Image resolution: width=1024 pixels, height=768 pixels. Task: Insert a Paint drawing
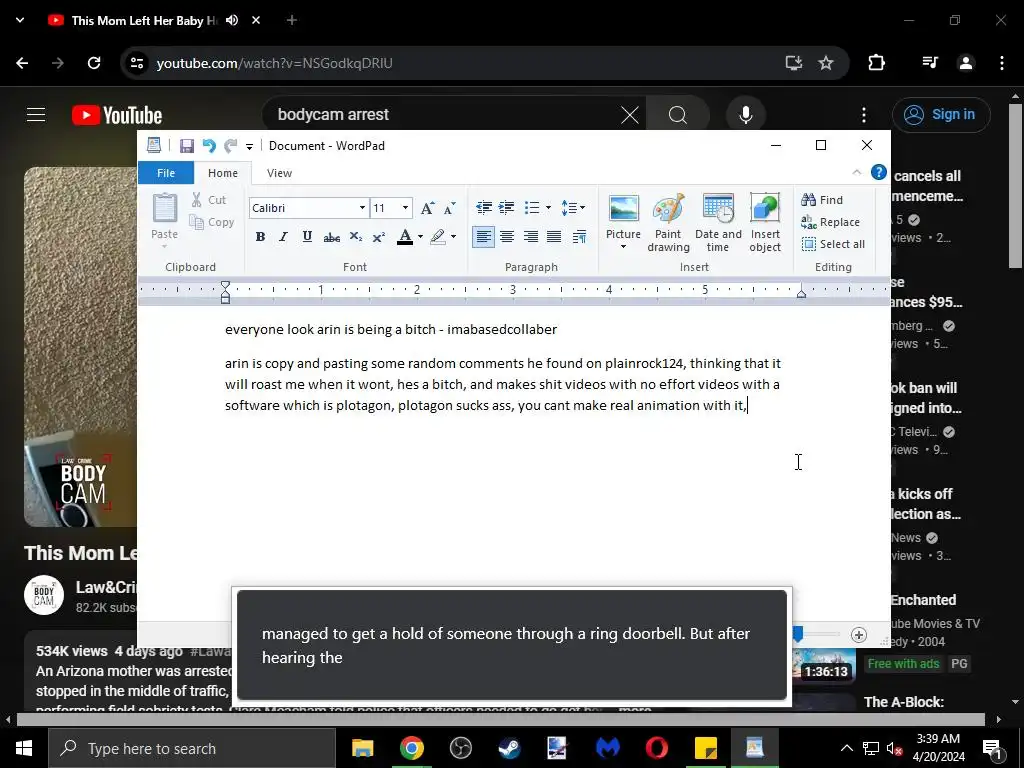(668, 223)
